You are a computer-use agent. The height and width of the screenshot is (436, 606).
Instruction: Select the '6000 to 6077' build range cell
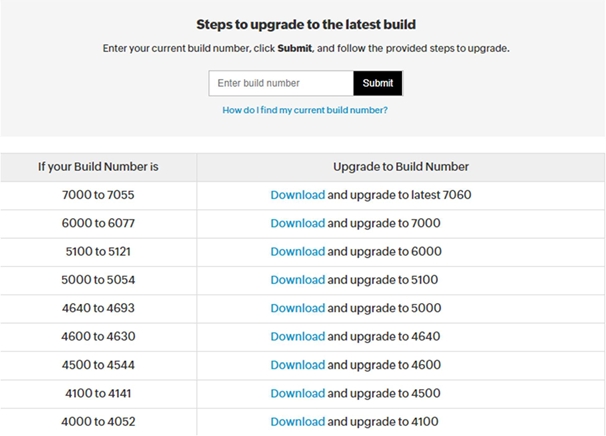click(x=98, y=223)
